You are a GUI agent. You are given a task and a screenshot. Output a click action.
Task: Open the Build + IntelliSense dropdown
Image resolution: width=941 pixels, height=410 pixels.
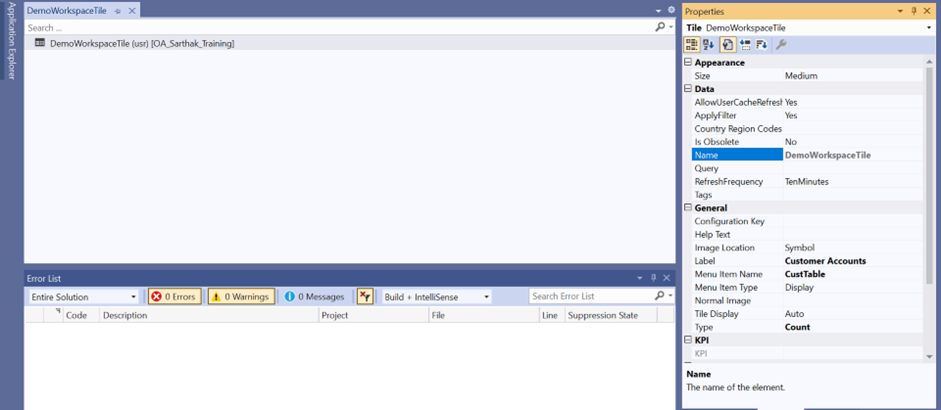click(437, 297)
